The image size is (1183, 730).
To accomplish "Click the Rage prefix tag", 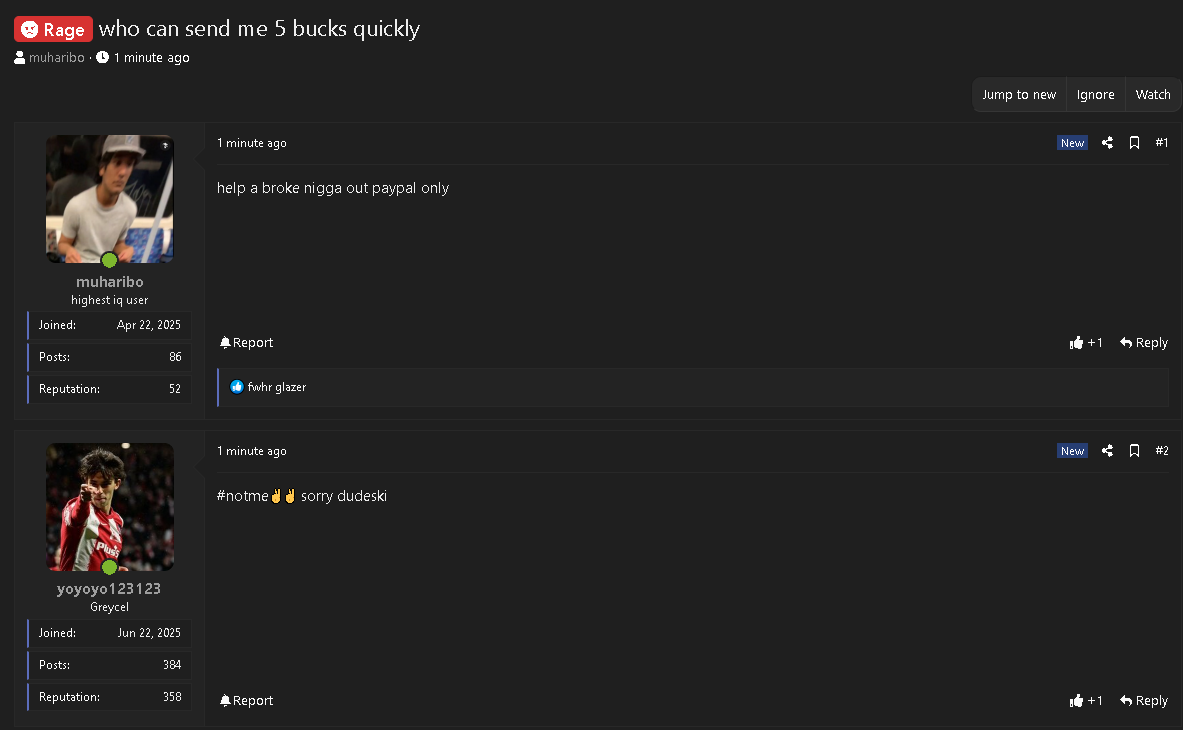I will (x=53, y=29).
